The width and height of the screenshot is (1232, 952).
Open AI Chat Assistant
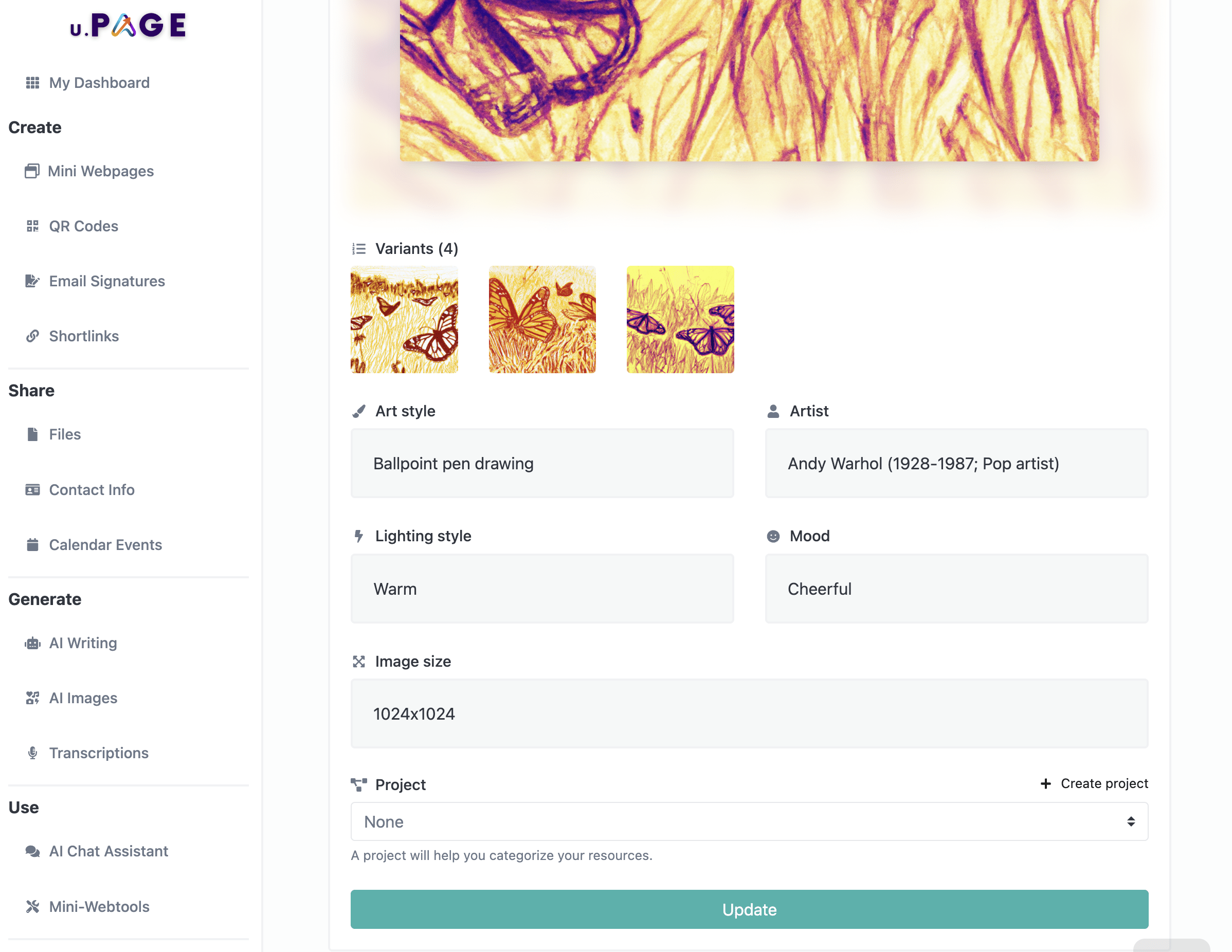pyautogui.click(x=108, y=851)
